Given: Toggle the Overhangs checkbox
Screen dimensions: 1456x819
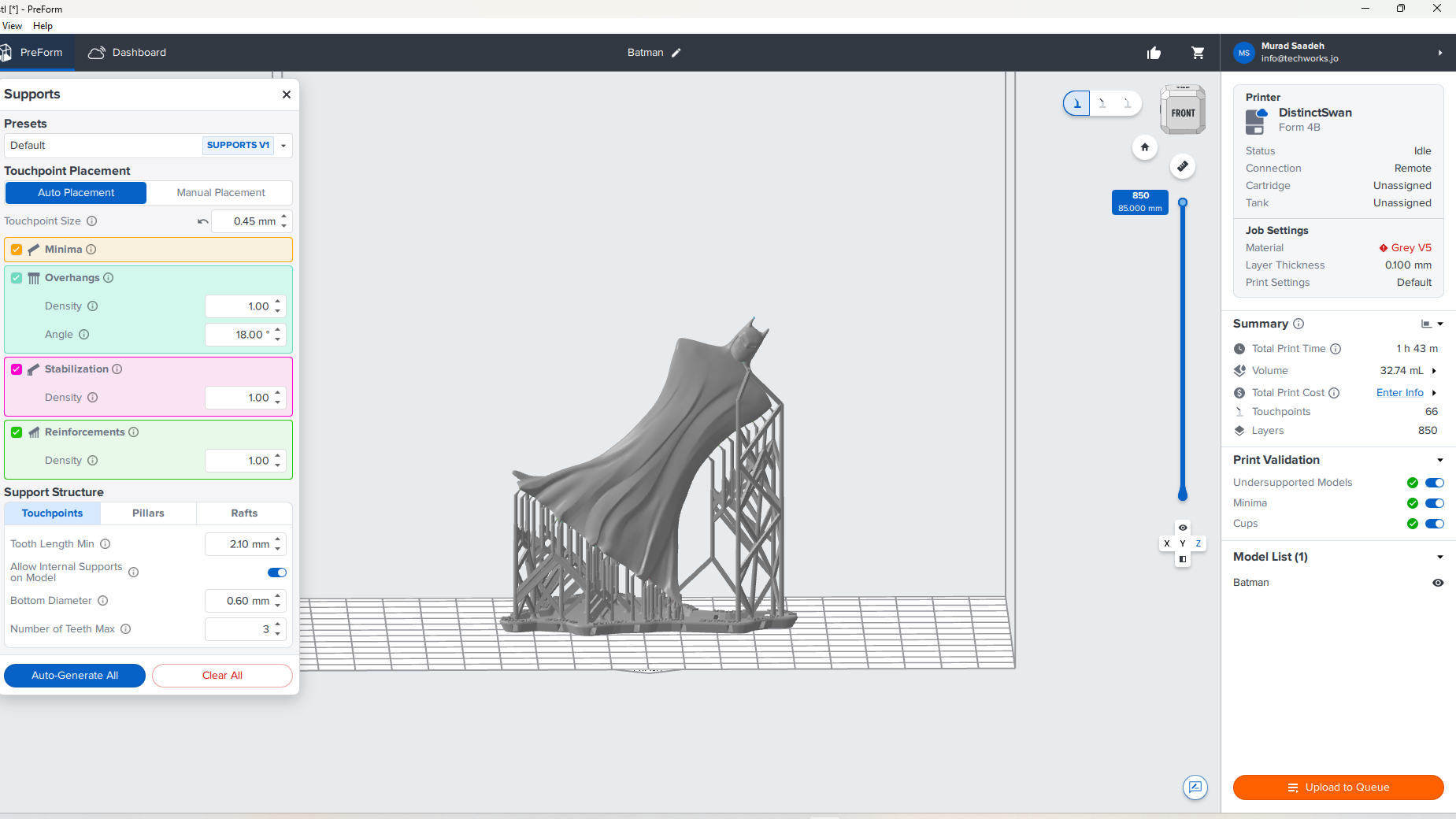Looking at the screenshot, I should (17, 278).
